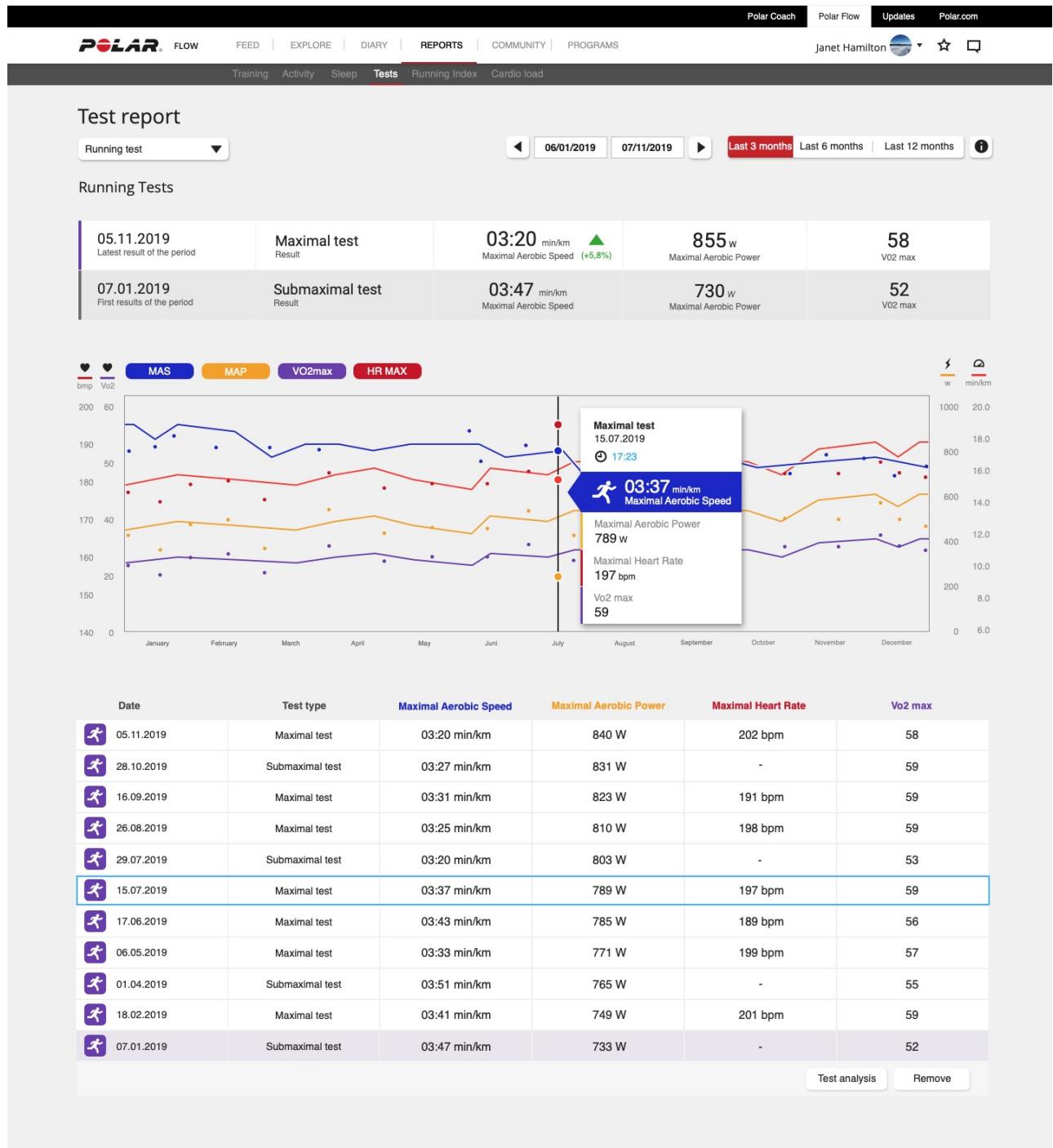The width and height of the screenshot is (1053, 1148).
Task: Click the runner icon for 06.05.2019 row
Action: [95, 952]
